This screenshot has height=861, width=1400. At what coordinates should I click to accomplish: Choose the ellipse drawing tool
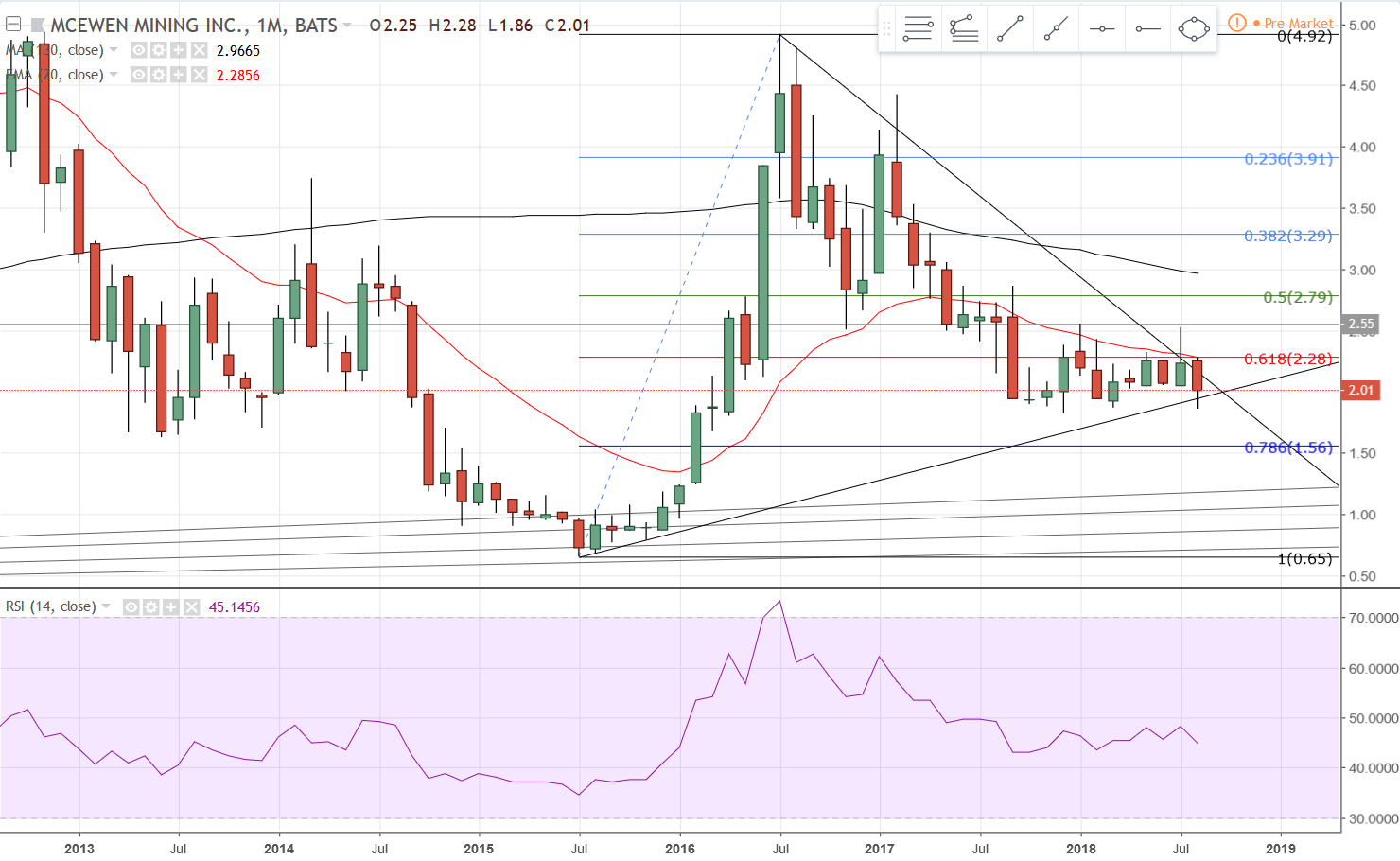click(1194, 28)
